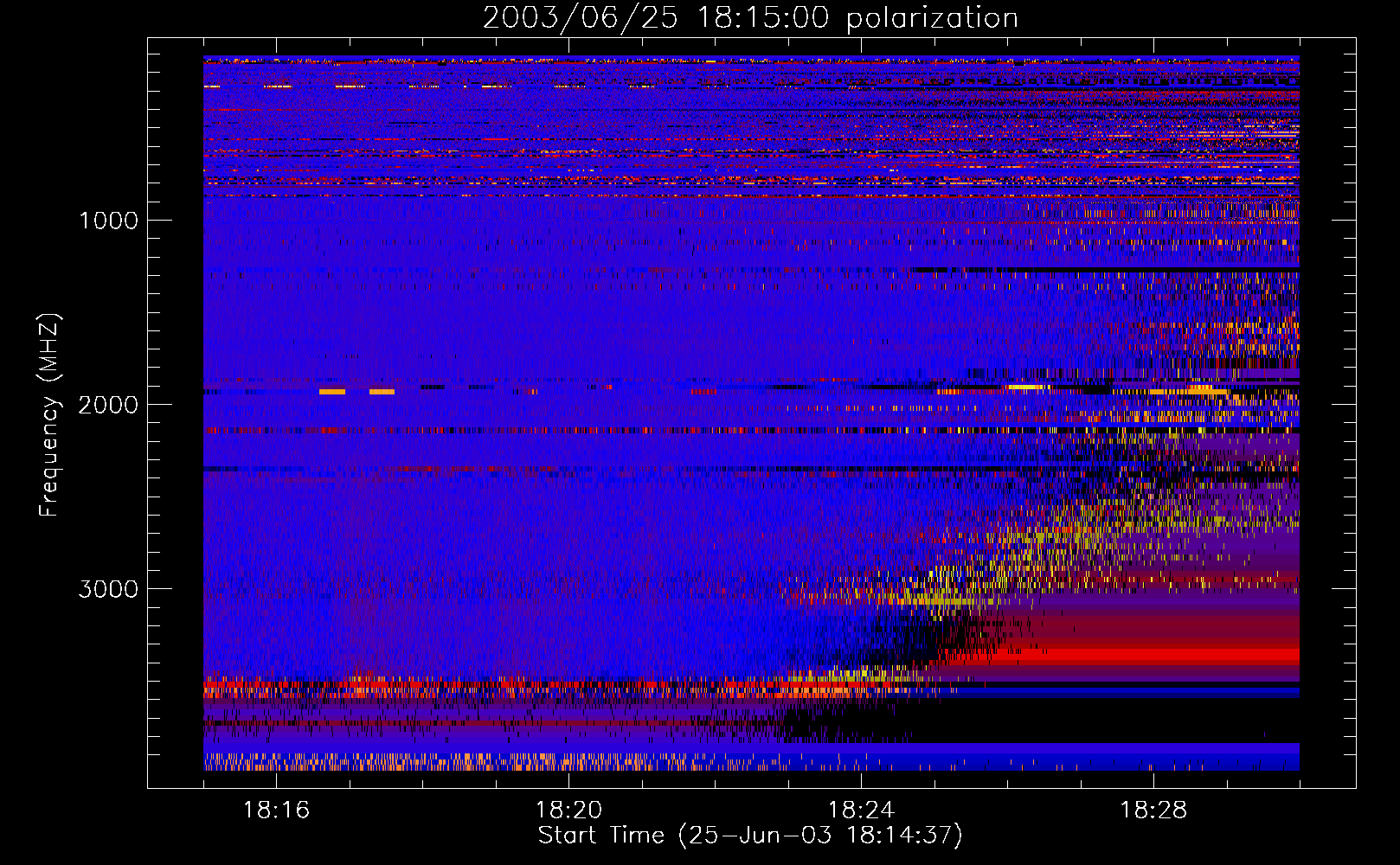Click the "2000" frequency tick label

click(x=108, y=405)
